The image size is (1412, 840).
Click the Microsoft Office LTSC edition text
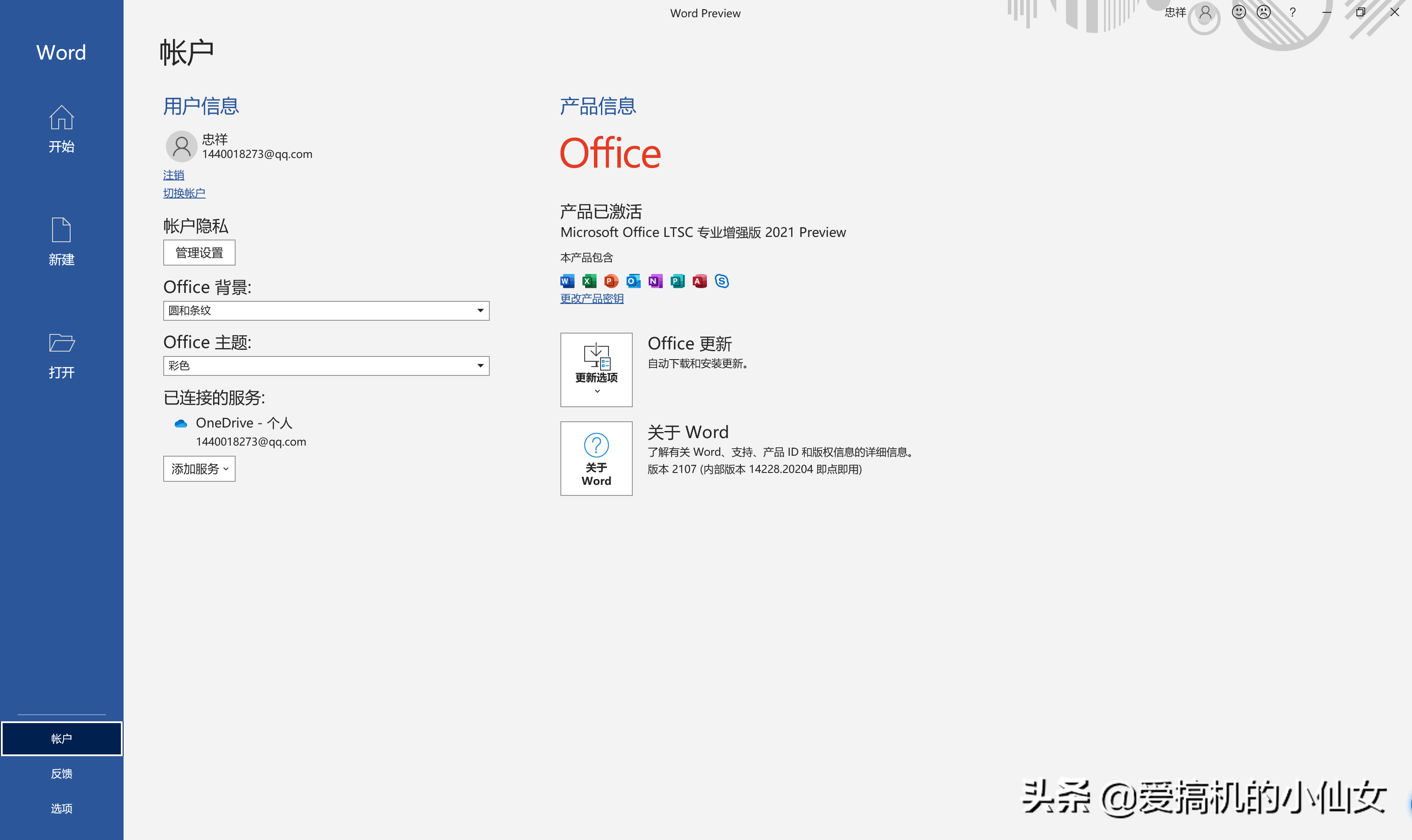703,232
